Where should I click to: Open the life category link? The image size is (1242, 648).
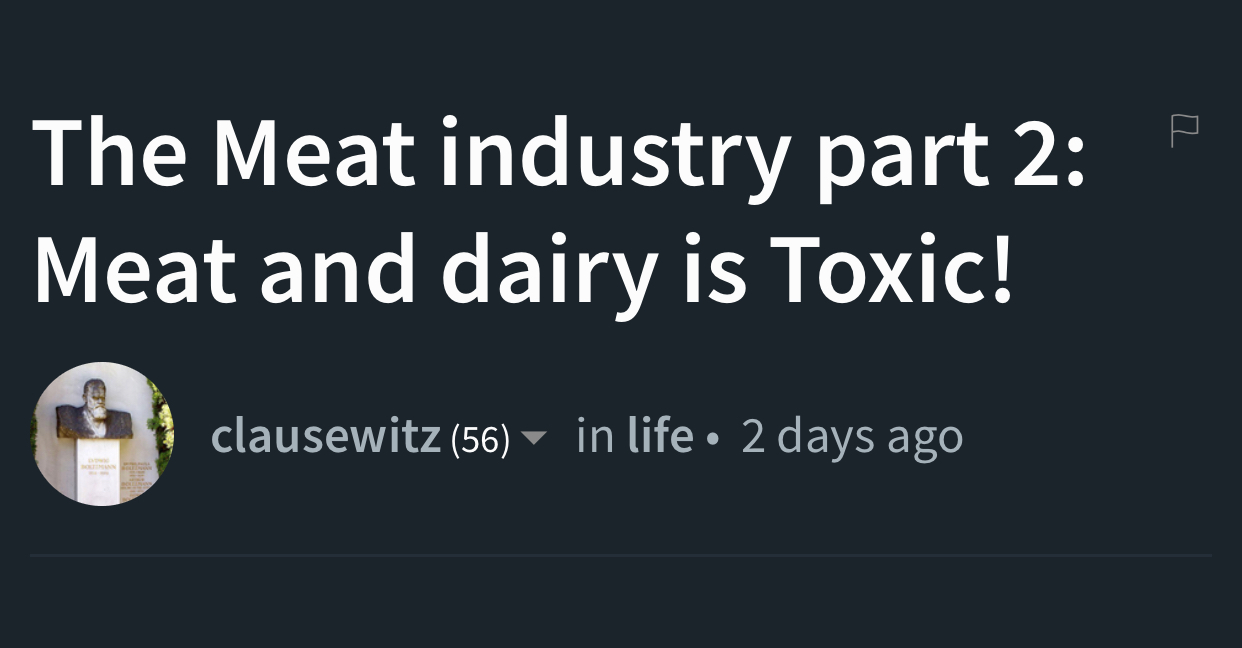tap(660, 436)
